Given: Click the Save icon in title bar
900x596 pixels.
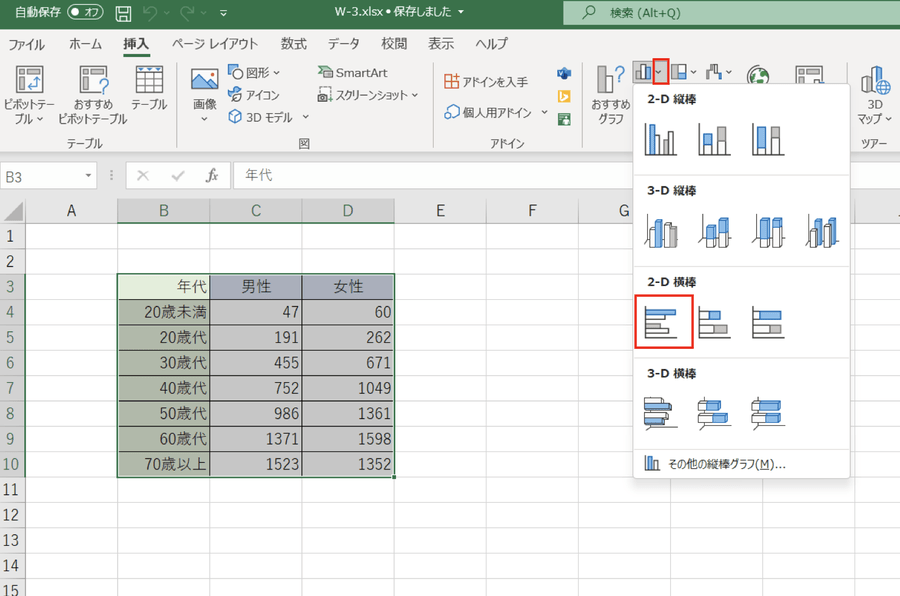Looking at the screenshot, I should click(x=123, y=14).
